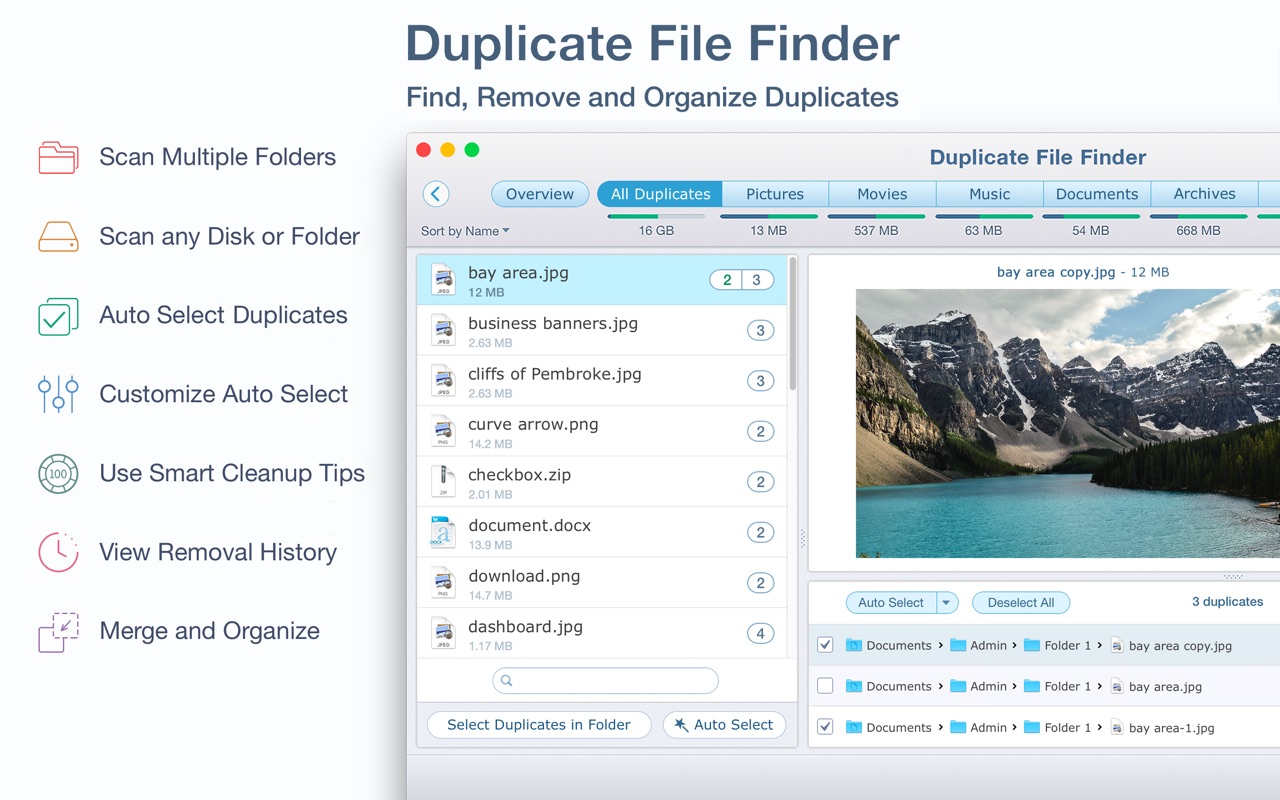Click the View Removal History clock icon
This screenshot has height=800, width=1280.
pyautogui.click(x=58, y=552)
